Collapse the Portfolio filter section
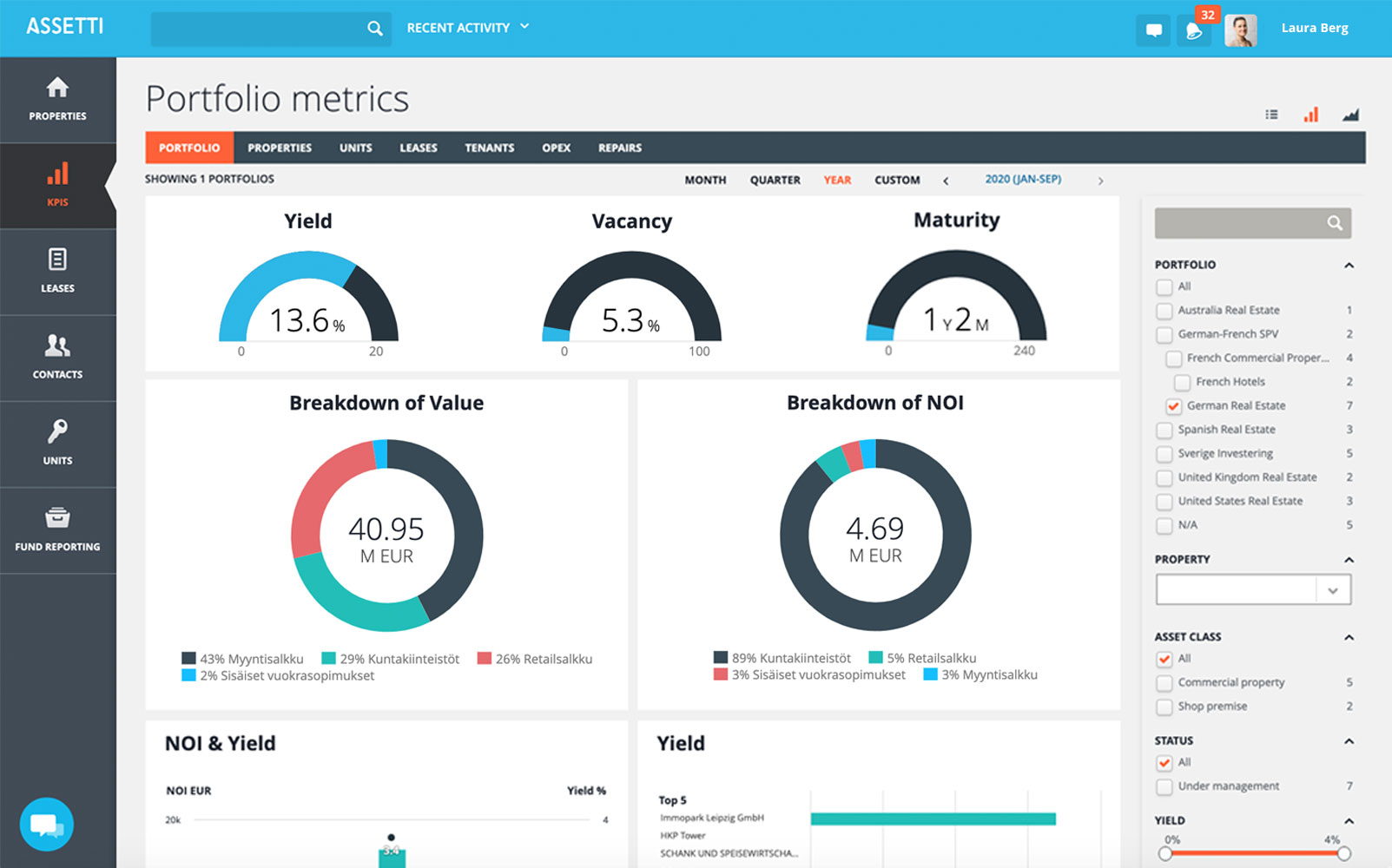The height and width of the screenshot is (868, 1392). pyautogui.click(x=1349, y=265)
